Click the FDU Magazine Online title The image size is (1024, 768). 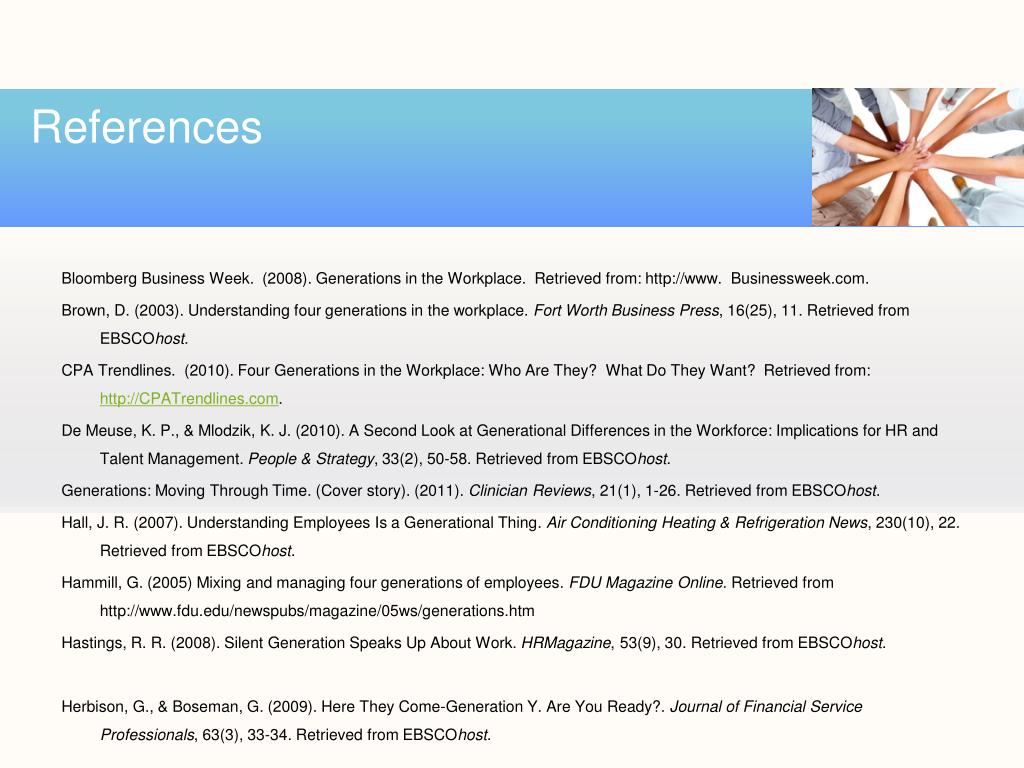coord(647,583)
